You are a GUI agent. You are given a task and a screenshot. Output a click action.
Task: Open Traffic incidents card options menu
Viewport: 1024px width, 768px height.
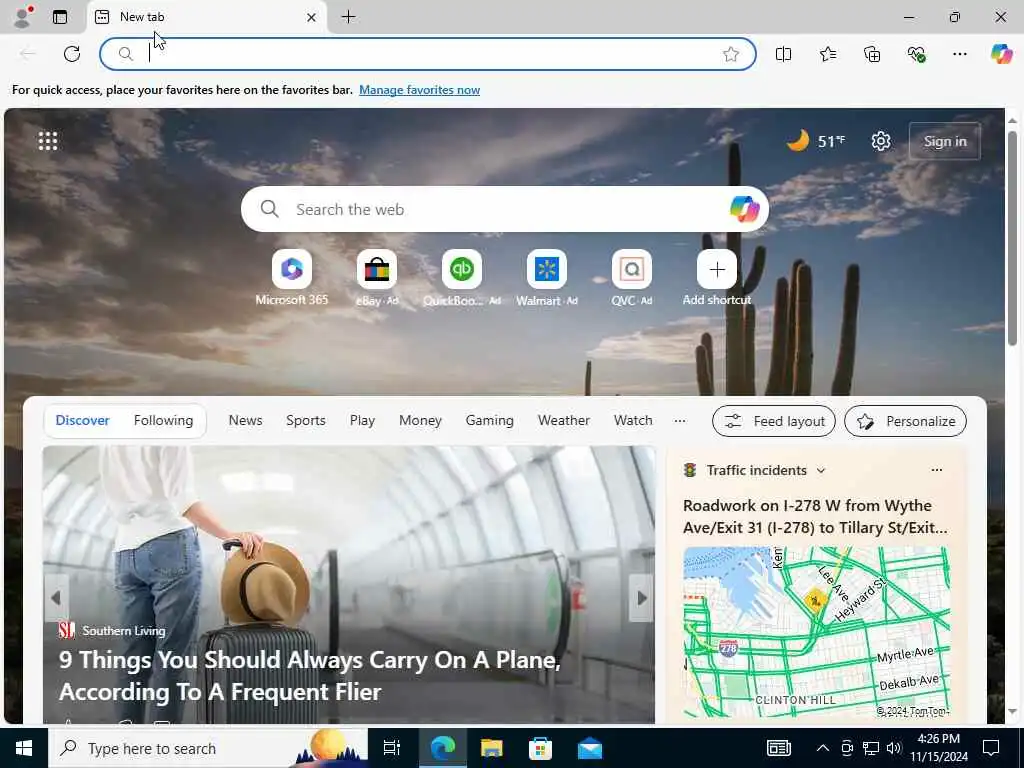click(x=936, y=470)
